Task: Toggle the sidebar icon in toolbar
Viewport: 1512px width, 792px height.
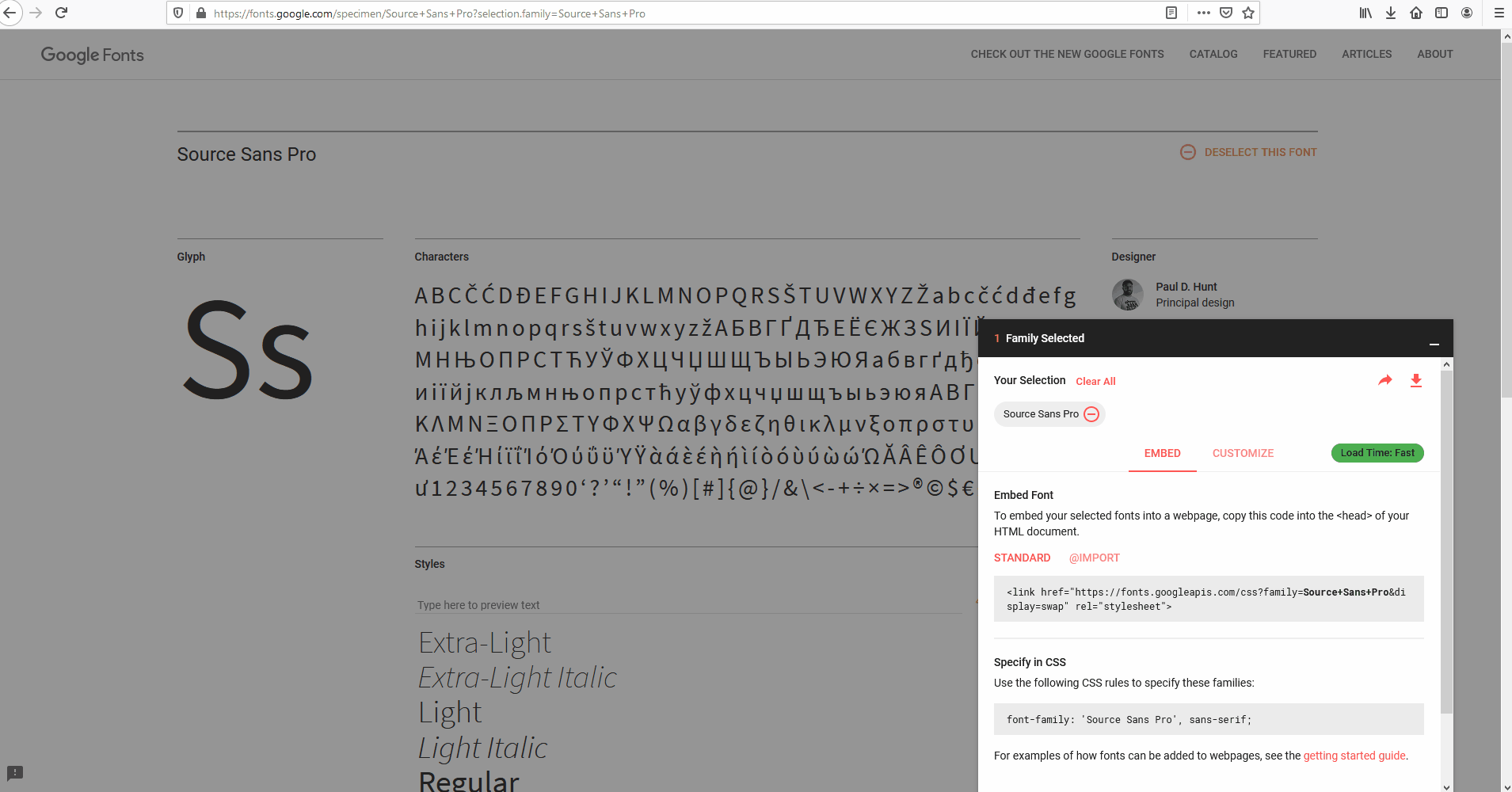Action: pos(1442,13)
